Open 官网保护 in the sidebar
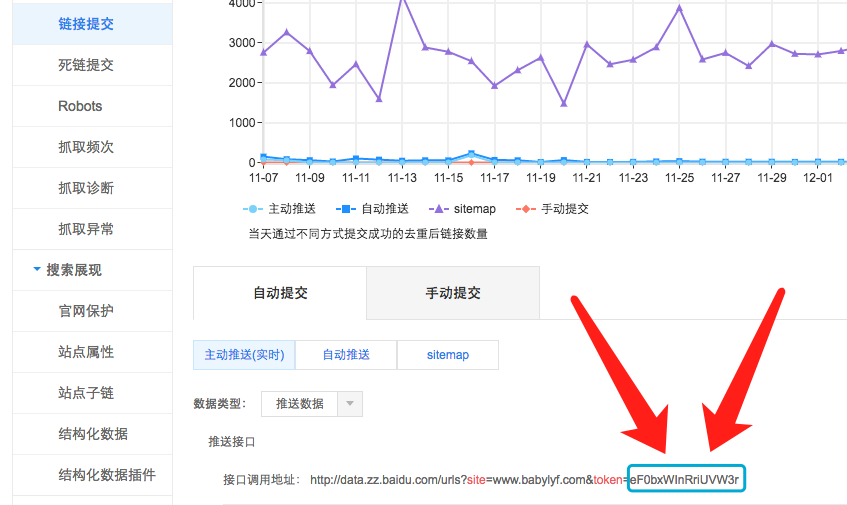This screenshot has height=505, width=847. tap(86, 311)
